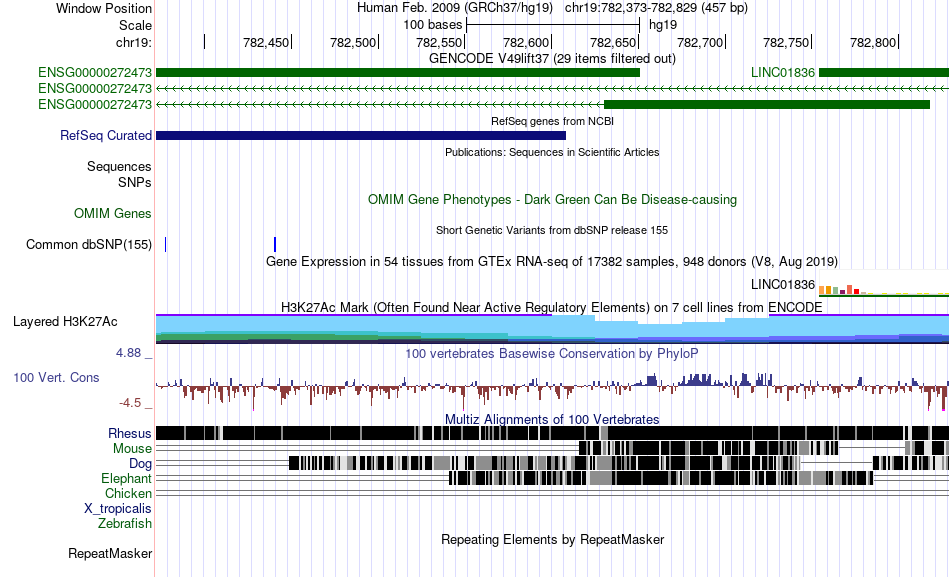
Task: Click the Rhesus species label
Action: [130, 433]
